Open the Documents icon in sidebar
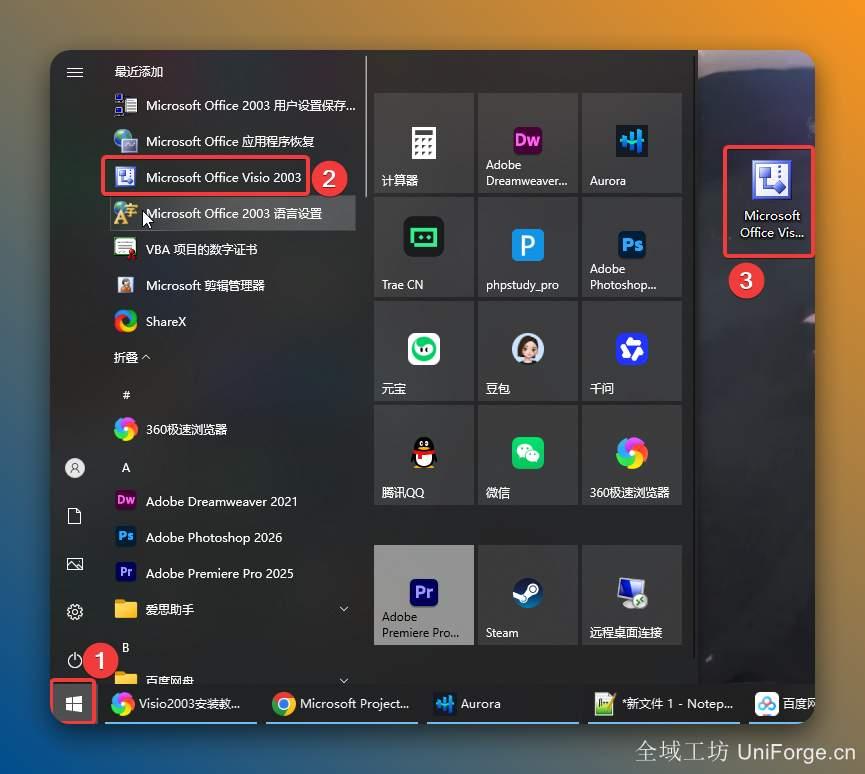865x774 pixels. pyautogui.click(x=74, y=516)
